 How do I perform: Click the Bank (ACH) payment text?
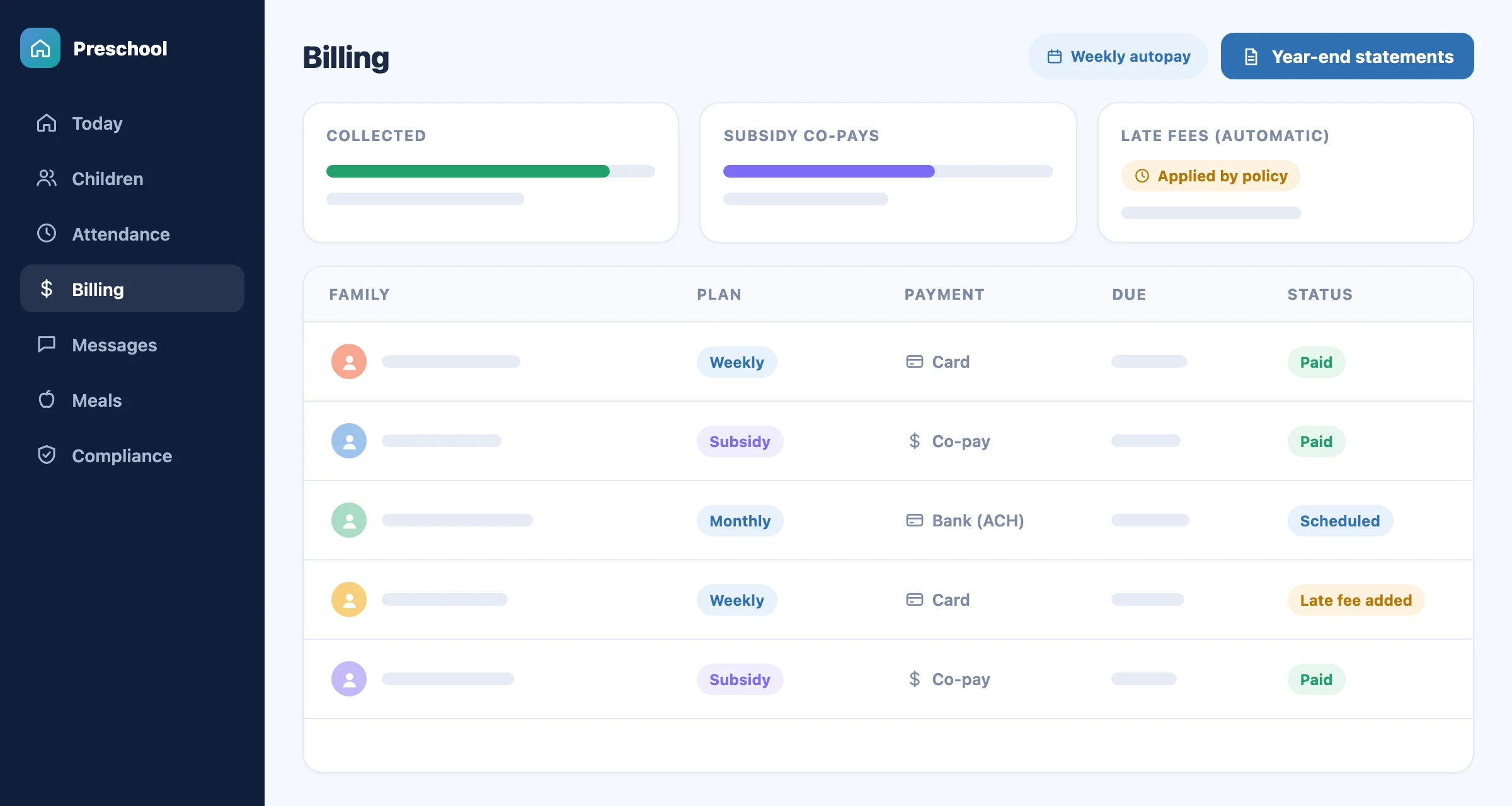click(x=978, y=521)
